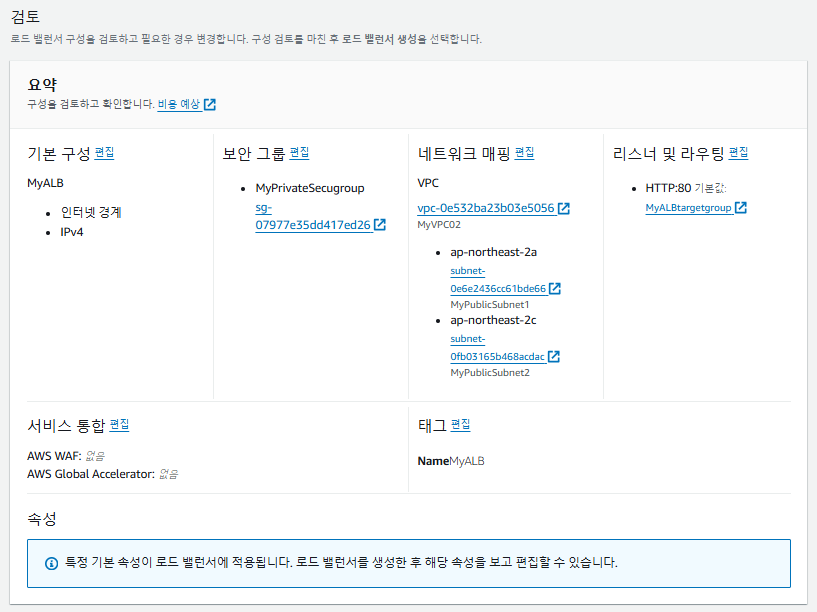The image size is (817, 612).
Task: Click the ap-northeast-2a zone text
Action: click(493, 252)
